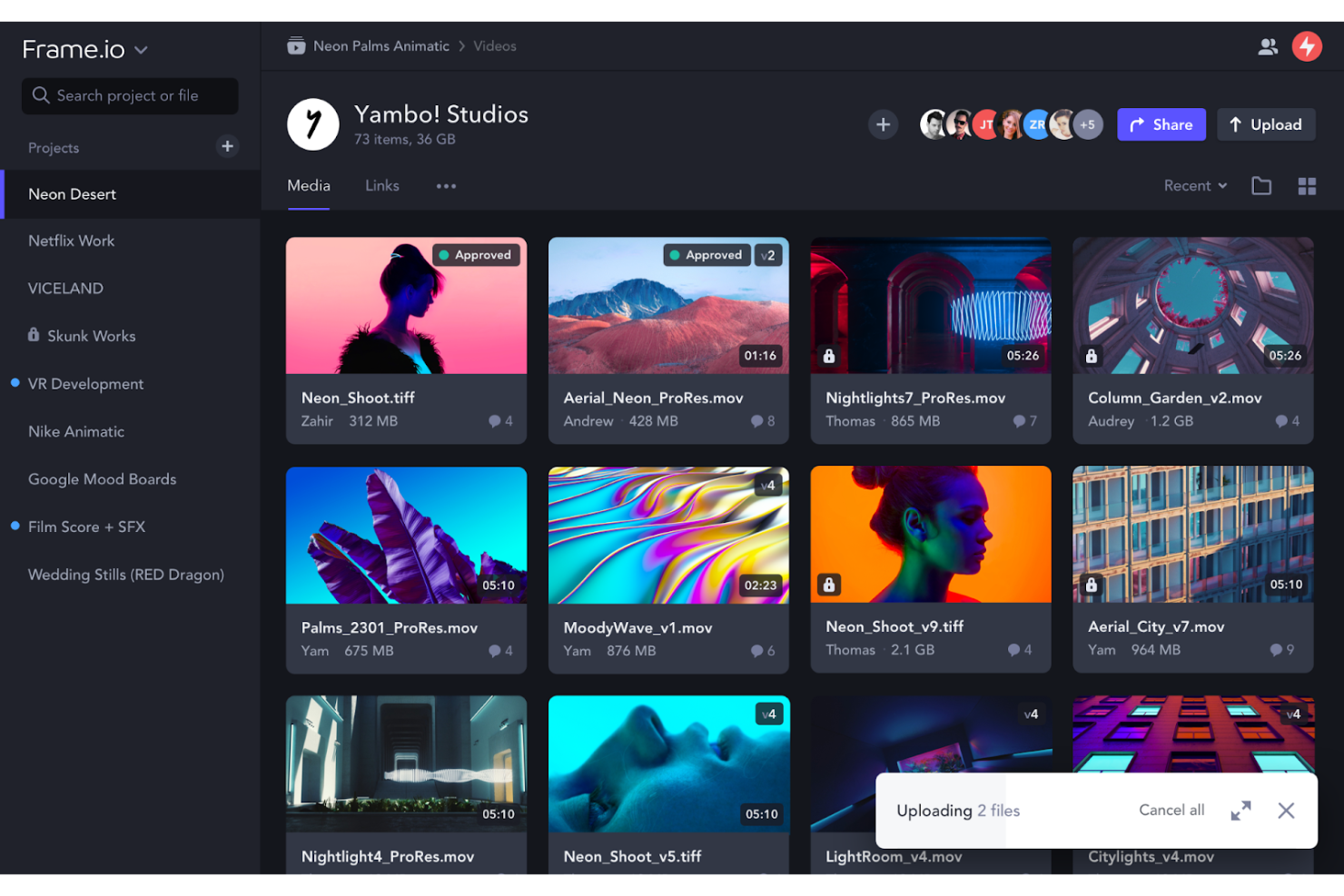Click the lock icon on Nightlights7_ProRes.mov
The width and height of the screenshot is (1344, 896).
tap(829, 356)
